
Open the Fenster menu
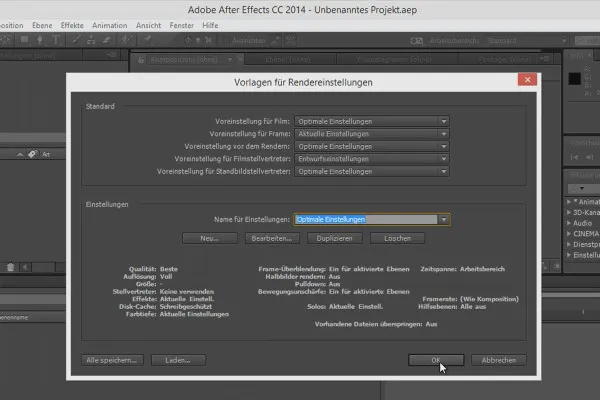(182, 25)
